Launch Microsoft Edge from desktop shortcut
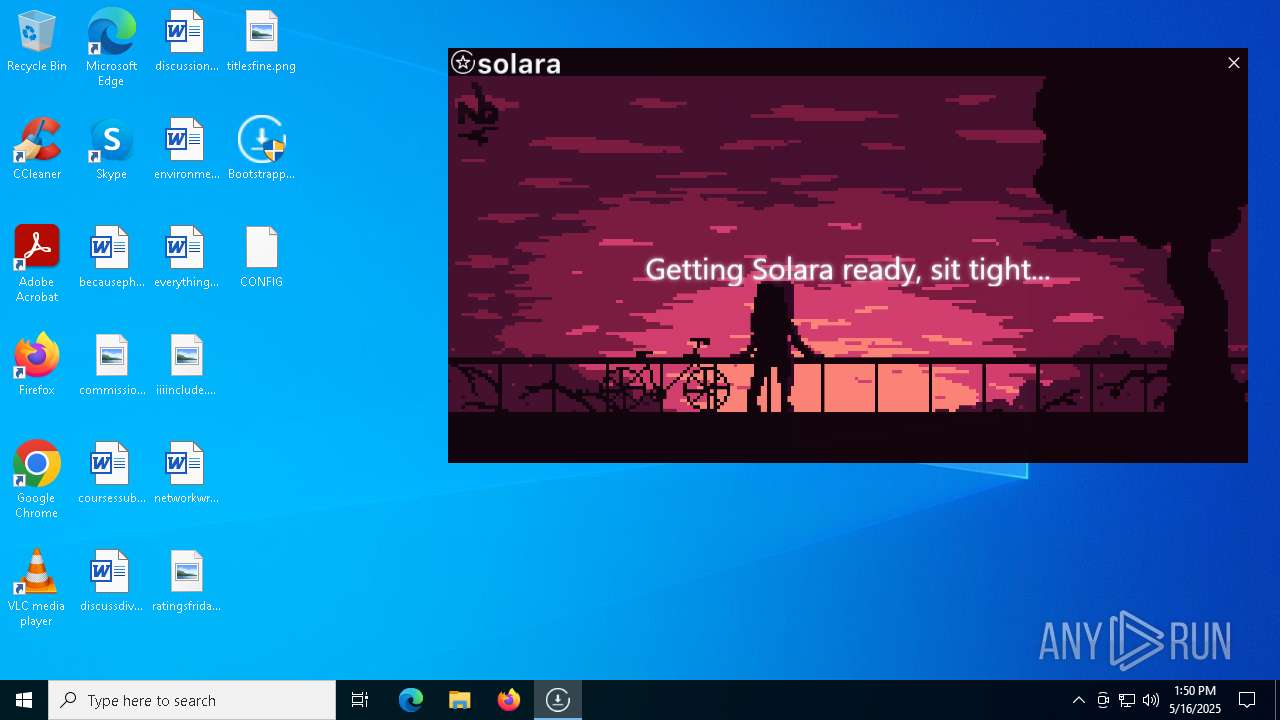Image resolution: width=1280 pixels, height=720 pixels. point(111,47)
